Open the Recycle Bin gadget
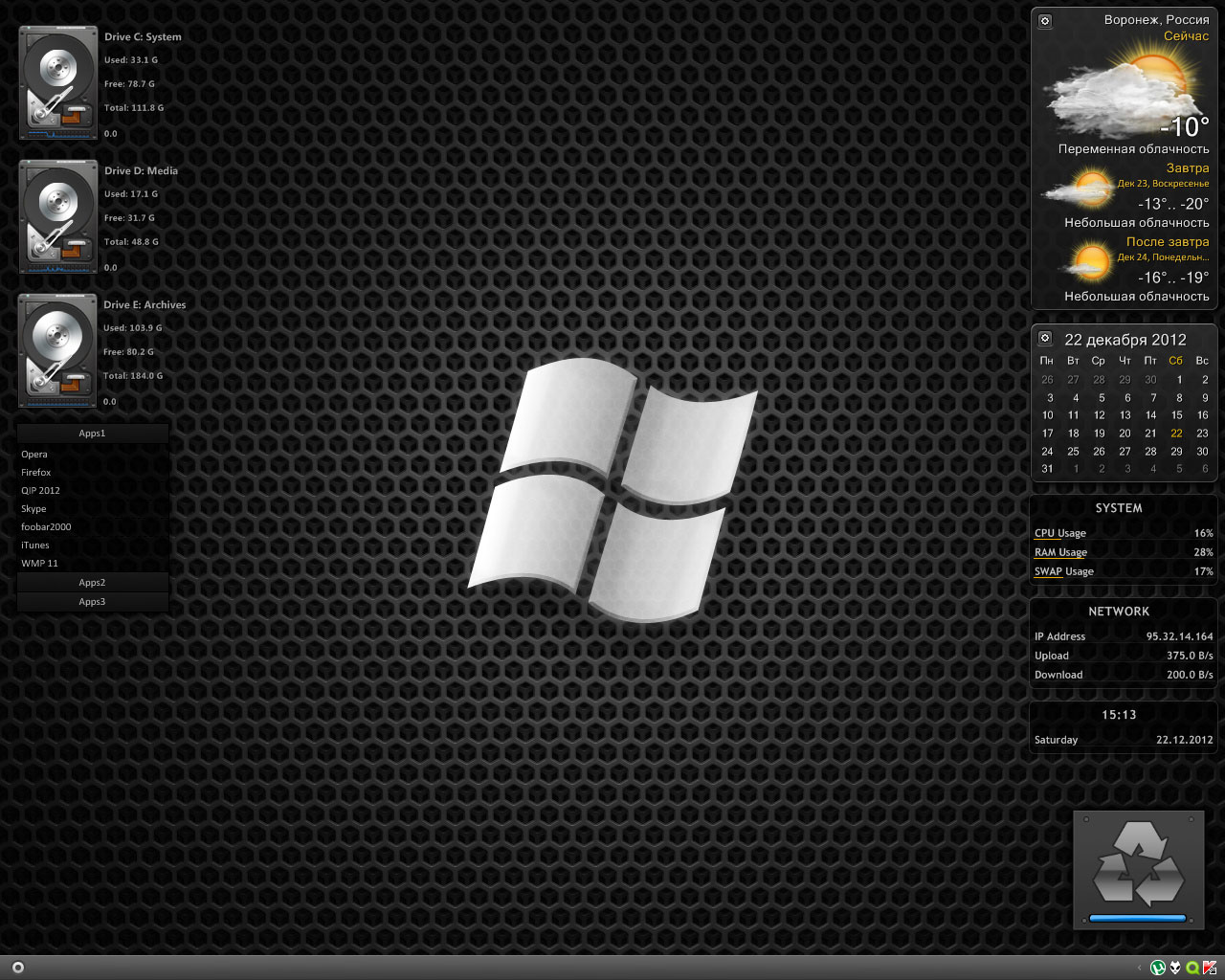This screenshot has height=980, width=1225. (x=1138, y=870)
